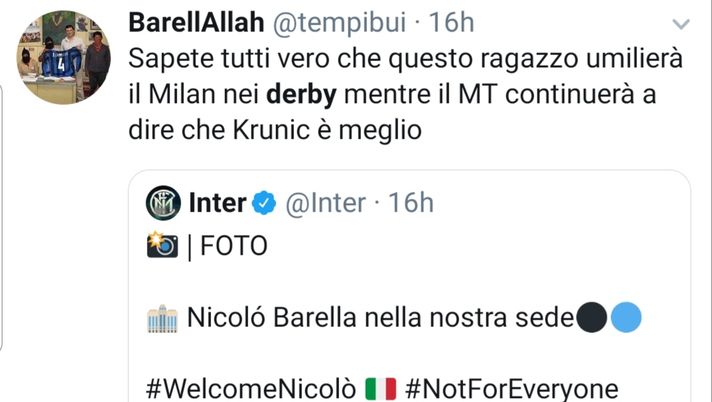Click the 16h timestamp beside @Inter

click(x=412, y=204)
